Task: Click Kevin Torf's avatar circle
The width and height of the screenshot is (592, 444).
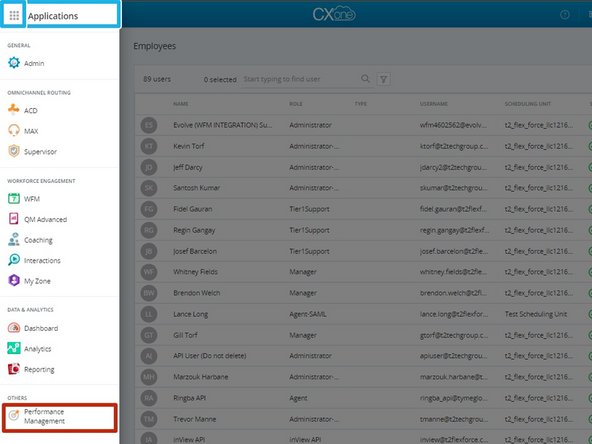Action: (149, 146)
